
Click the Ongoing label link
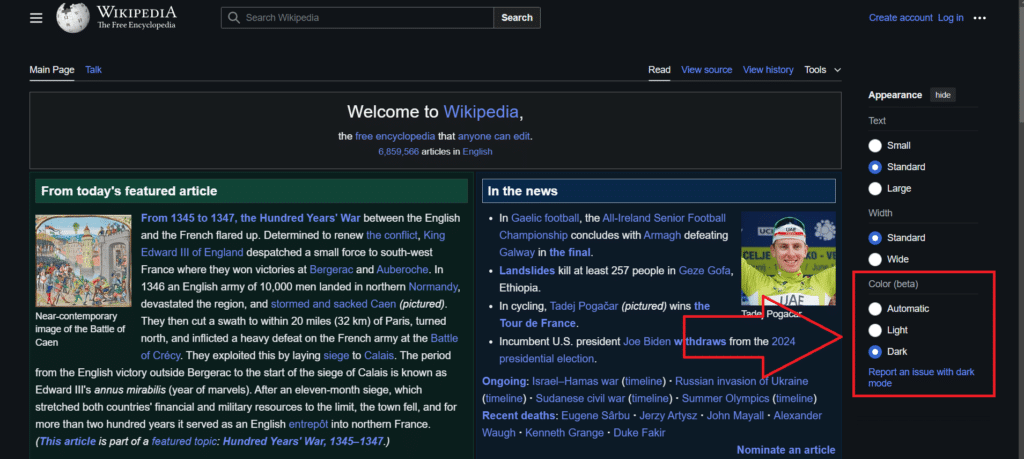(504, 381)
